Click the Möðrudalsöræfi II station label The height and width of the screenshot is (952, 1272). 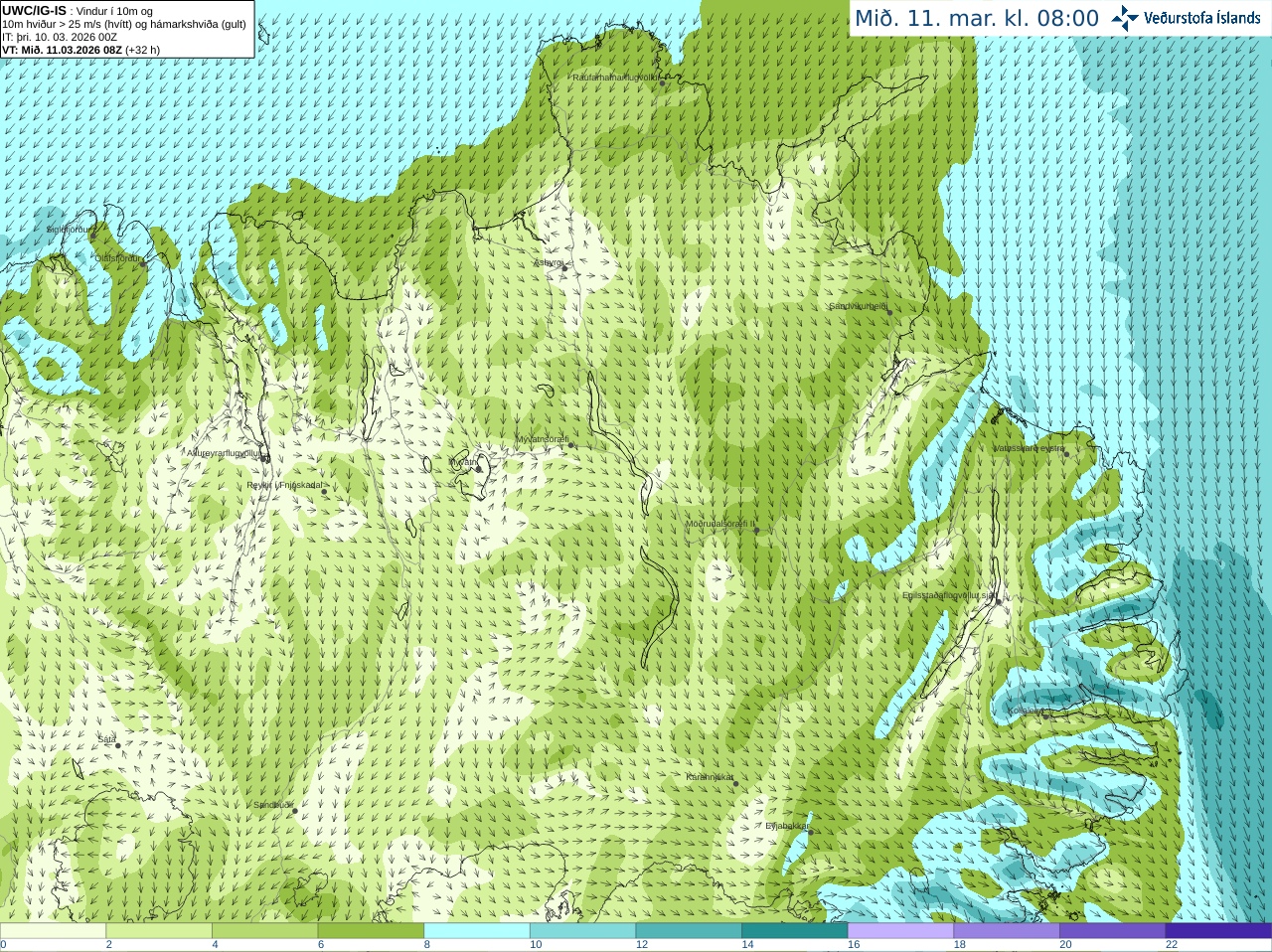[719, 524]
